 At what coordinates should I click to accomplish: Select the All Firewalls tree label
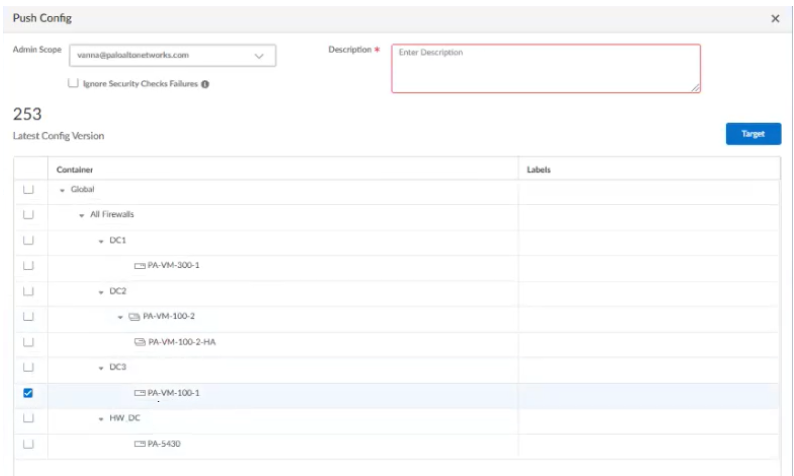click(x=112, y=215)
